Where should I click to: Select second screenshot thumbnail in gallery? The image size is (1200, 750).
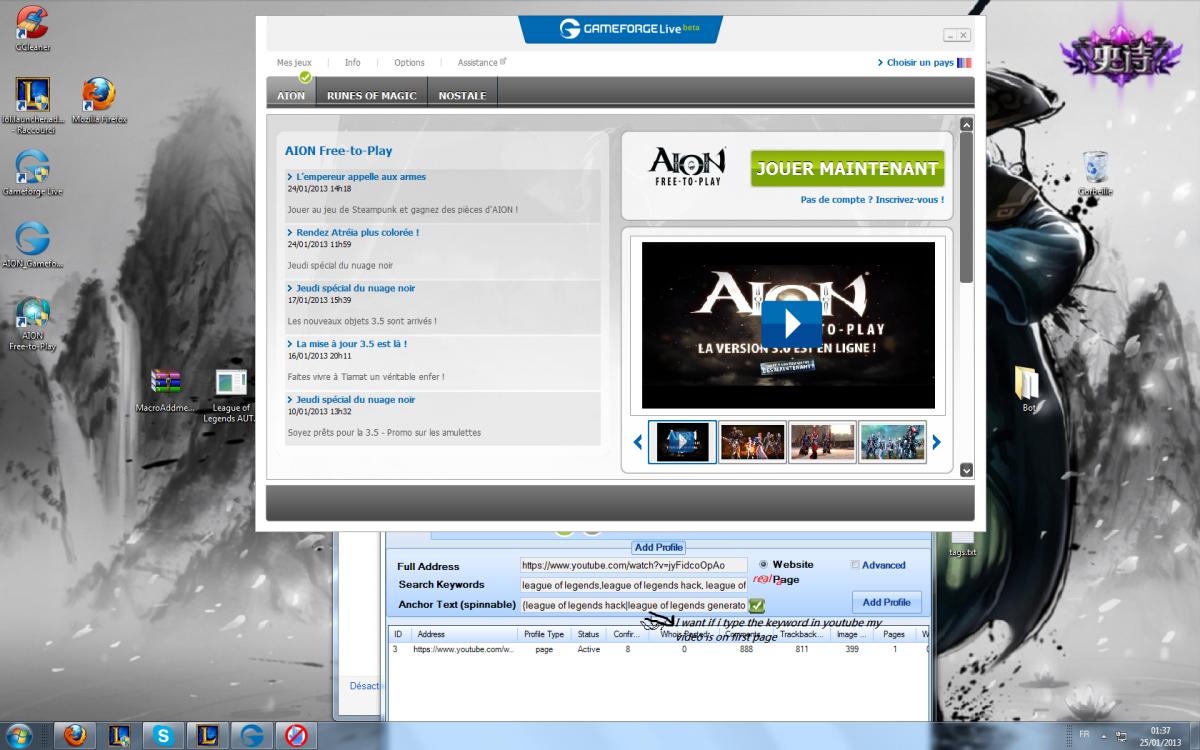(752, 442)
